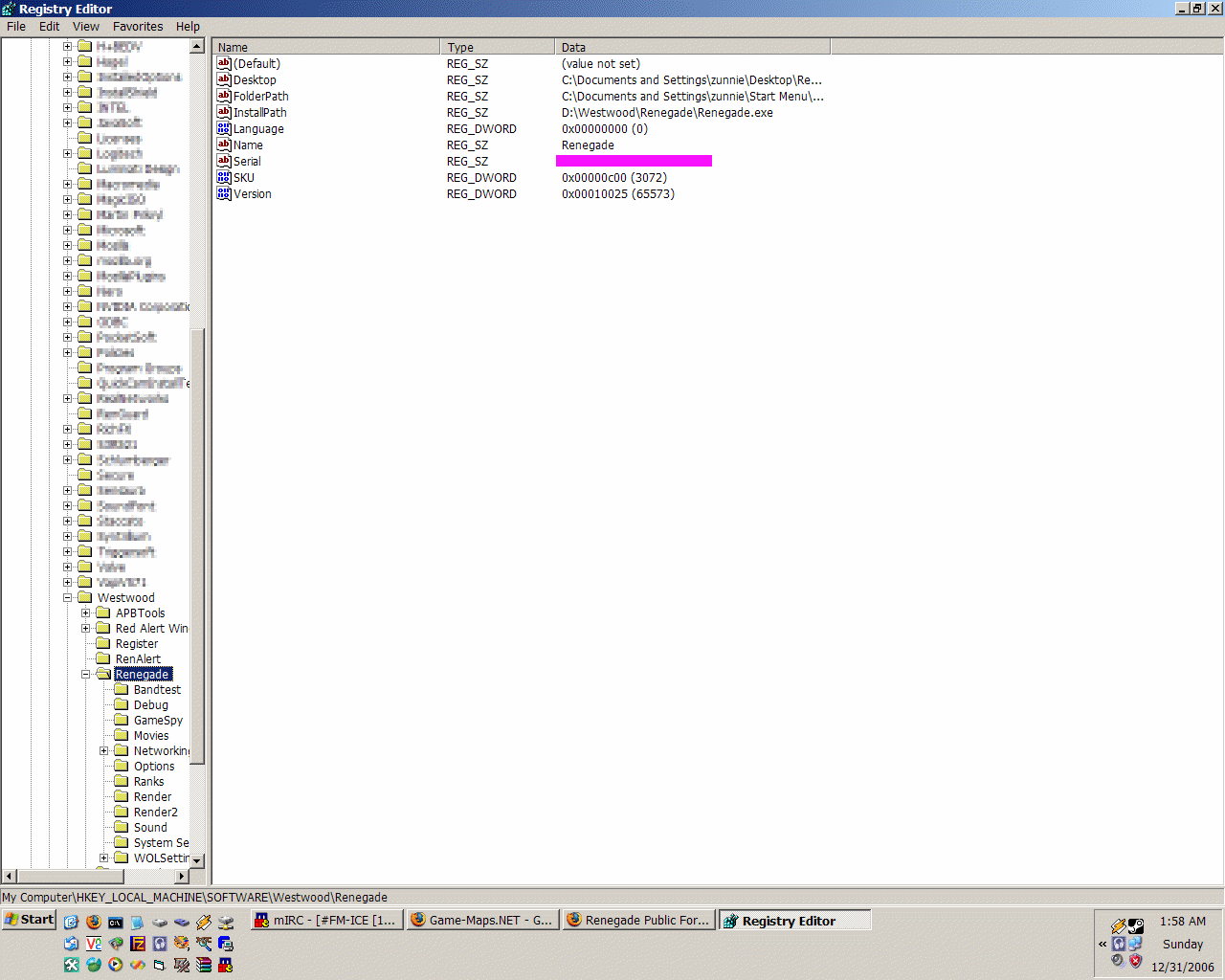Click the tree pane scroll-down arrow
Image resolution: width=1225 pixels, height=980 pixels.
click(197, 860)
